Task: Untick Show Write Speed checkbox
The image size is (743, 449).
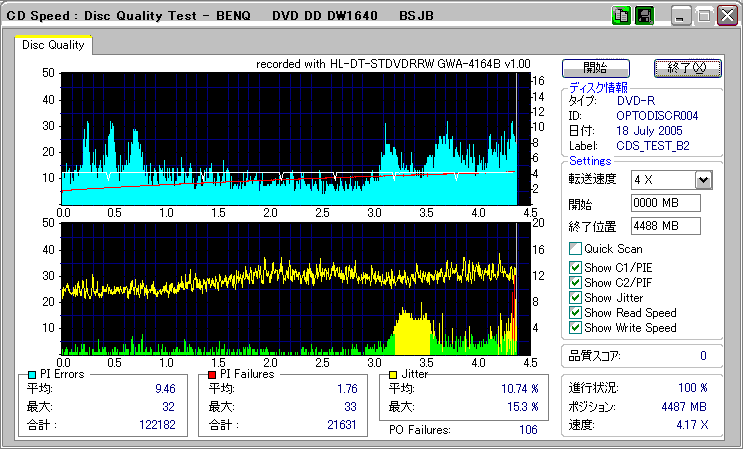Action: point(575,327)
